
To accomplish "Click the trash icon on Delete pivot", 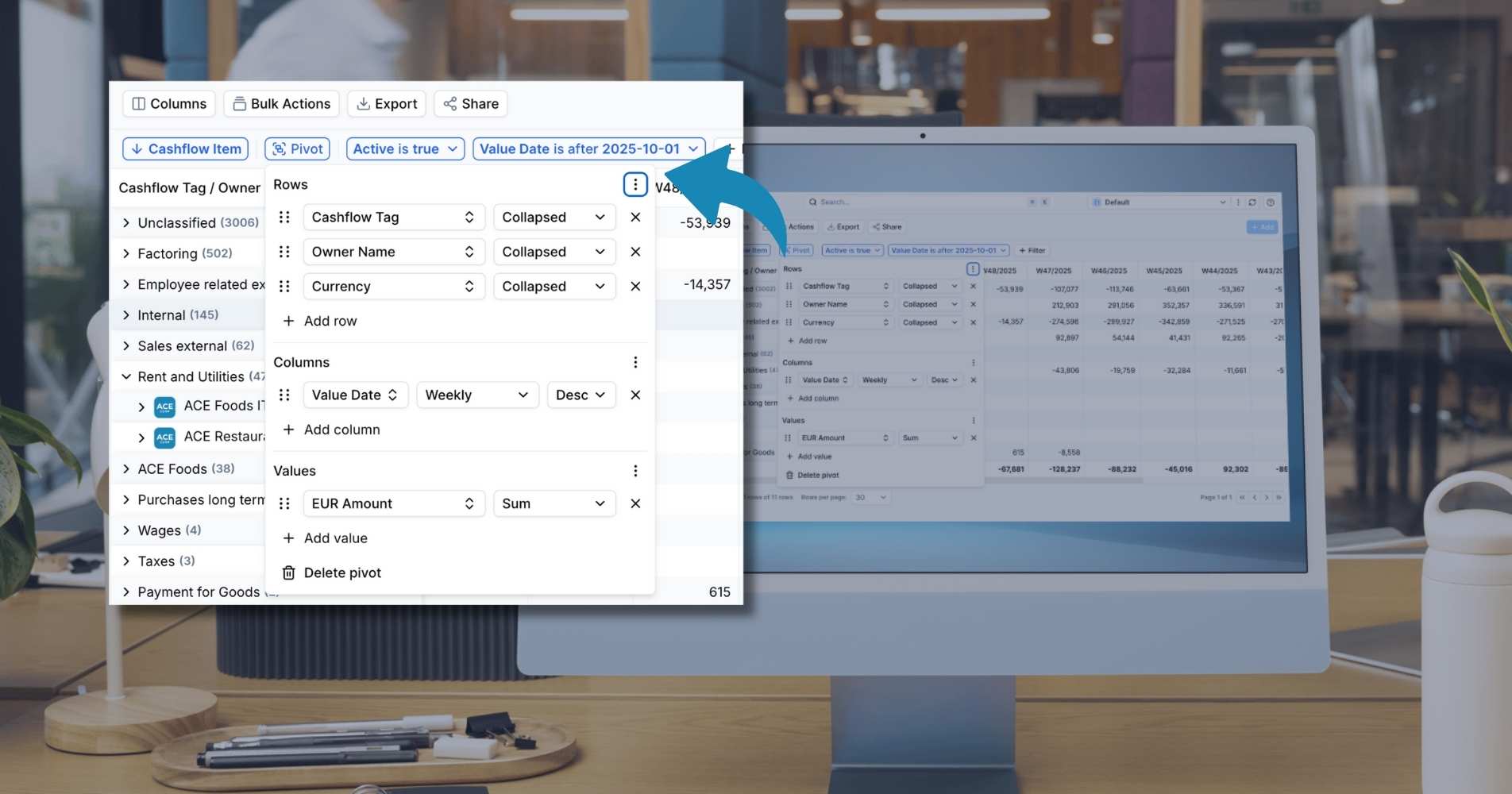I will click(288, 572).
